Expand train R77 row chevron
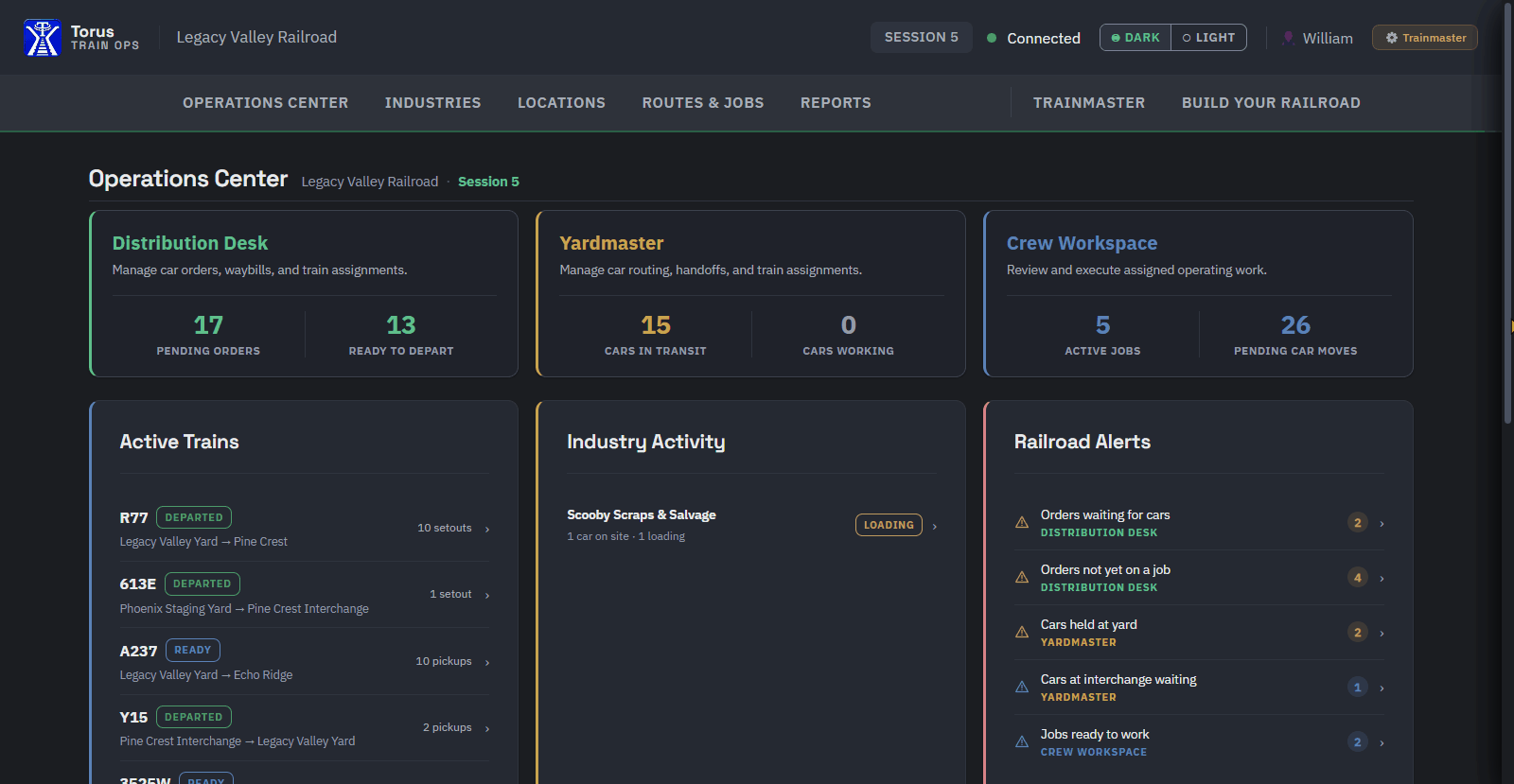The height and width of the screenshot is (784, 1514). (487, 529)
